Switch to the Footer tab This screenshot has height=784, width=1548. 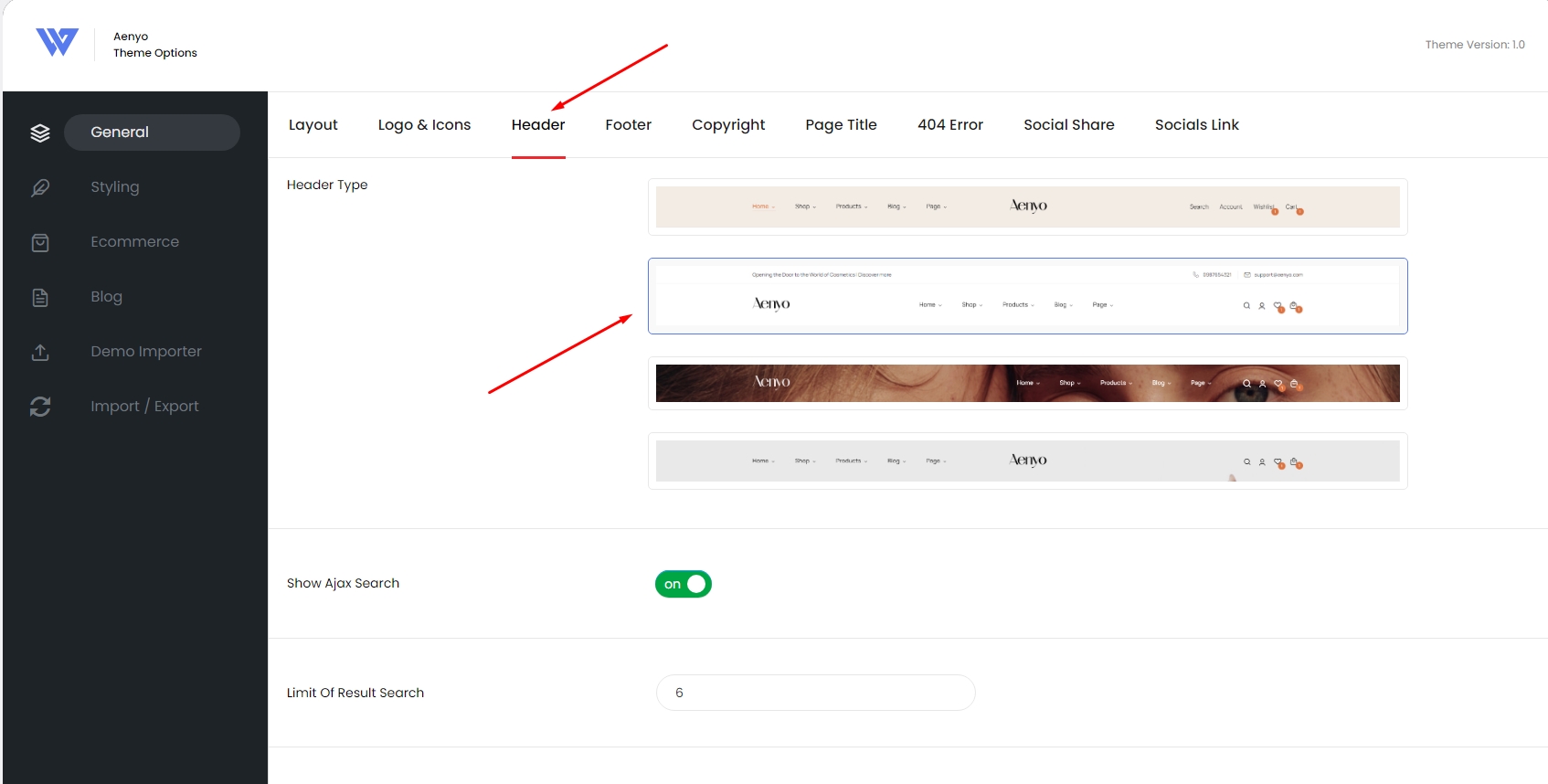[629, 124]
